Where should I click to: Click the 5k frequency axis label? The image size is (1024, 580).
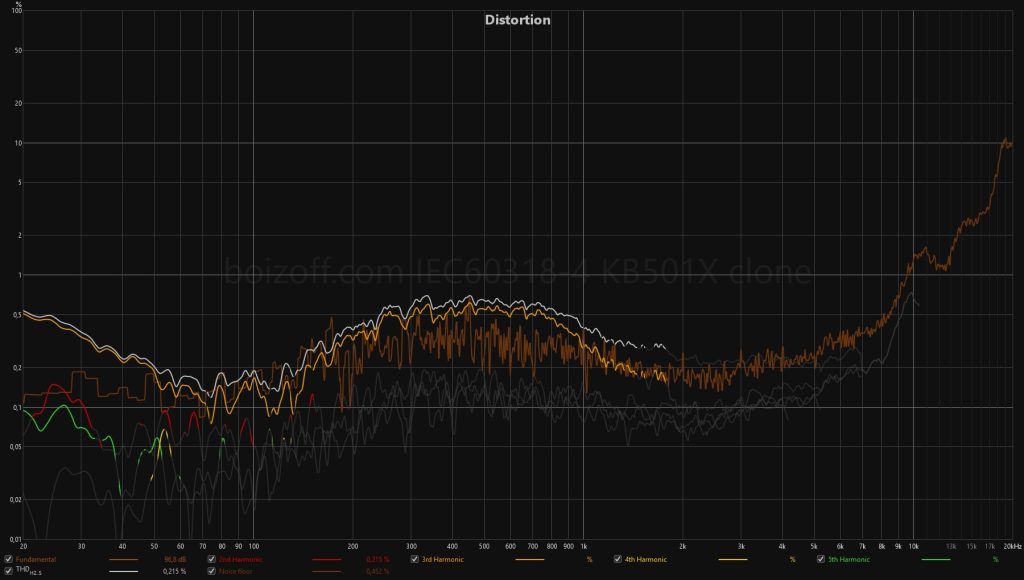pos(814,546)
